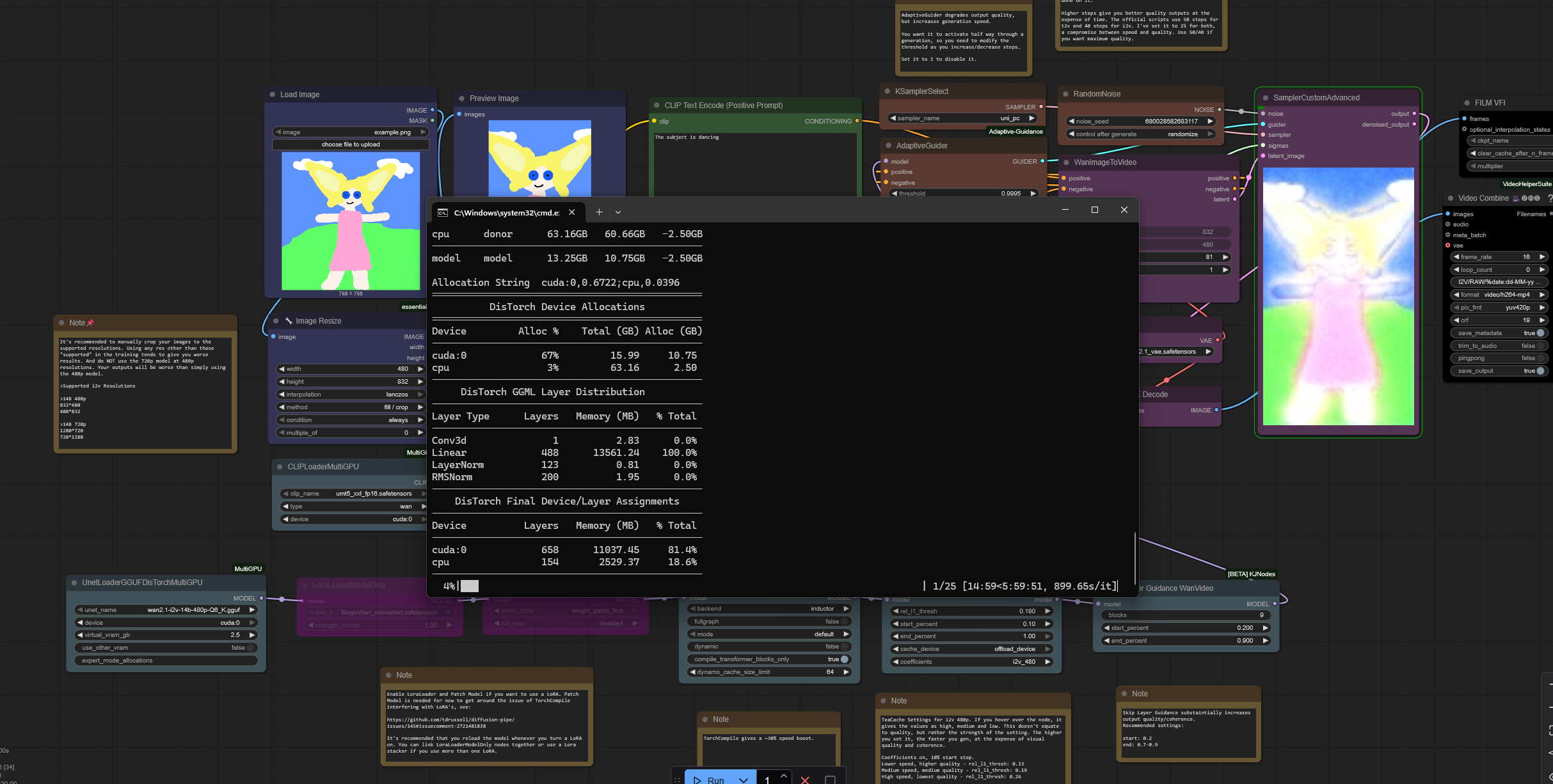Collapse the RandomNoise node via its dot
Screen dimensions: 1553x784
1066,94
